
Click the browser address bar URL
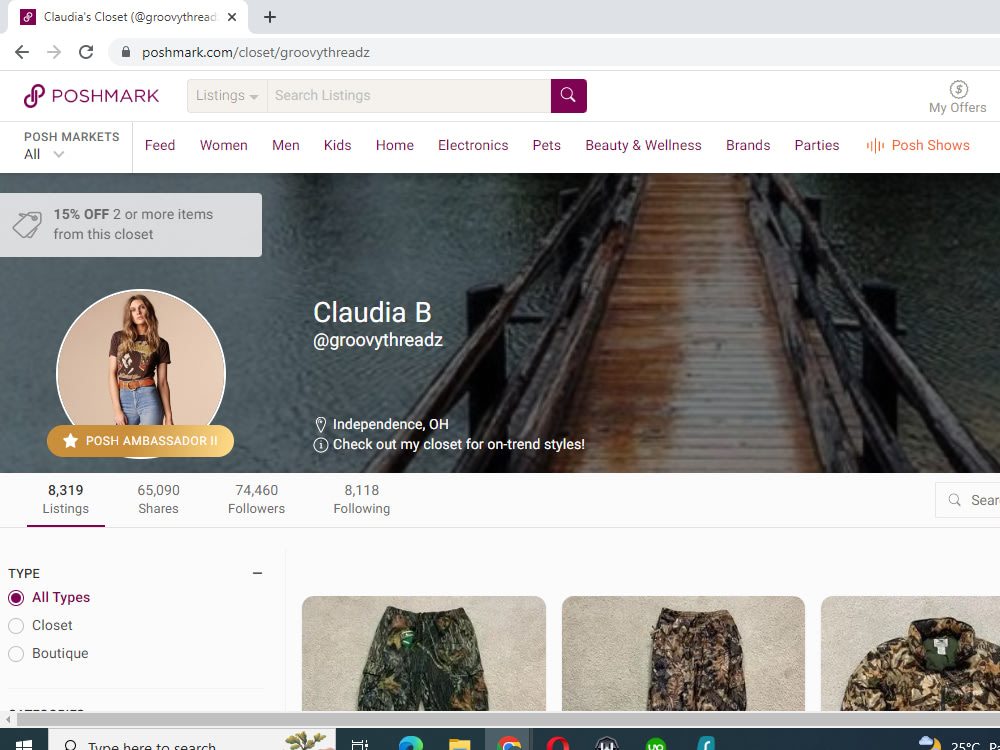[x=256, y=52]
